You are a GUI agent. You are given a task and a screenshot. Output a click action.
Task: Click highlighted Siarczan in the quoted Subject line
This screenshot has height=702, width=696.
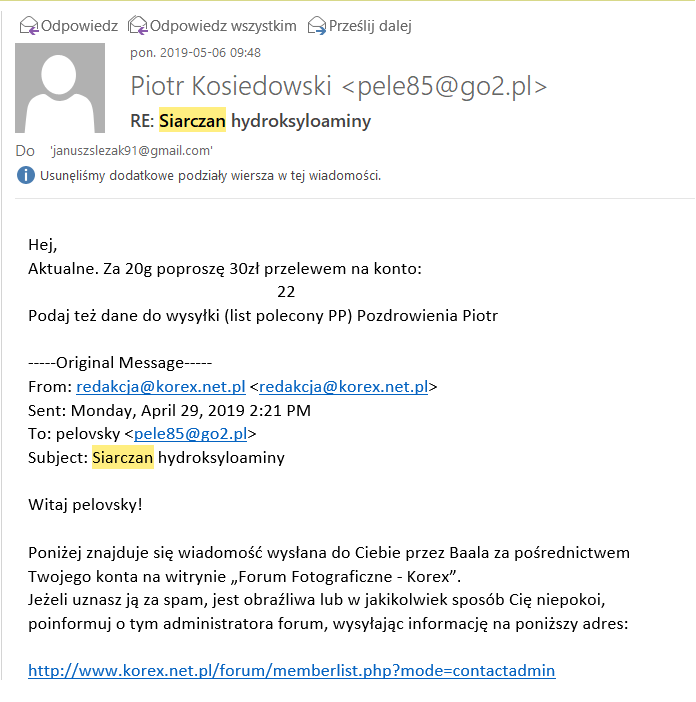click(122, 458)
